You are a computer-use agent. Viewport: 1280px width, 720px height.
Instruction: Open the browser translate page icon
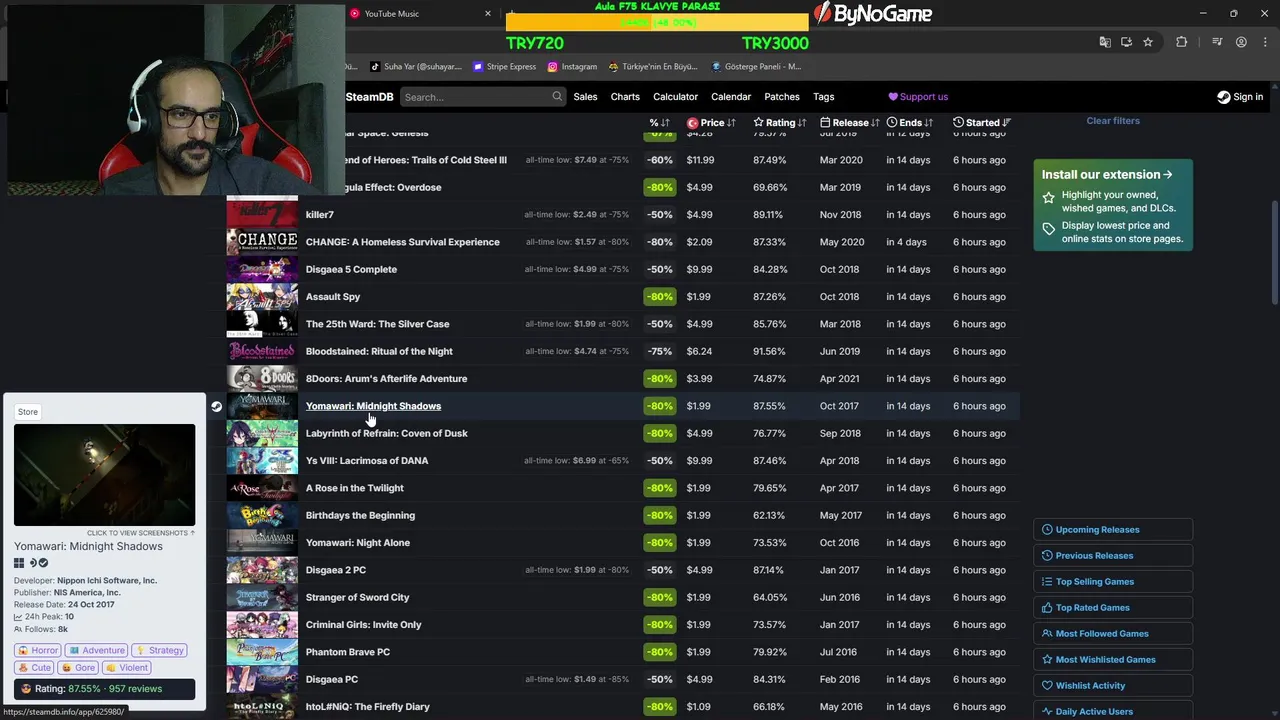click(1105, 42)
